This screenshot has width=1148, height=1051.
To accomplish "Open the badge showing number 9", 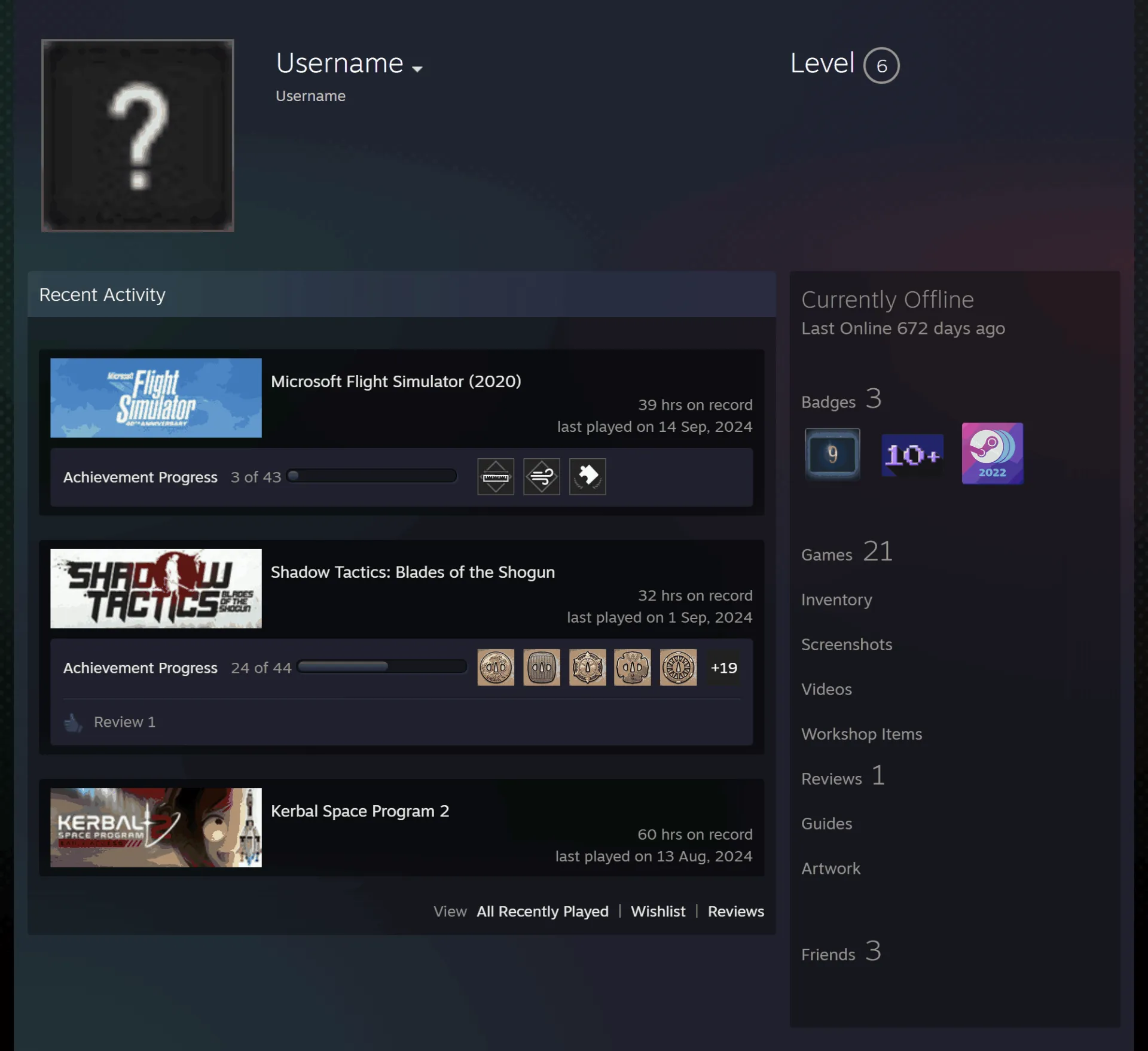I will pos(832,454).
